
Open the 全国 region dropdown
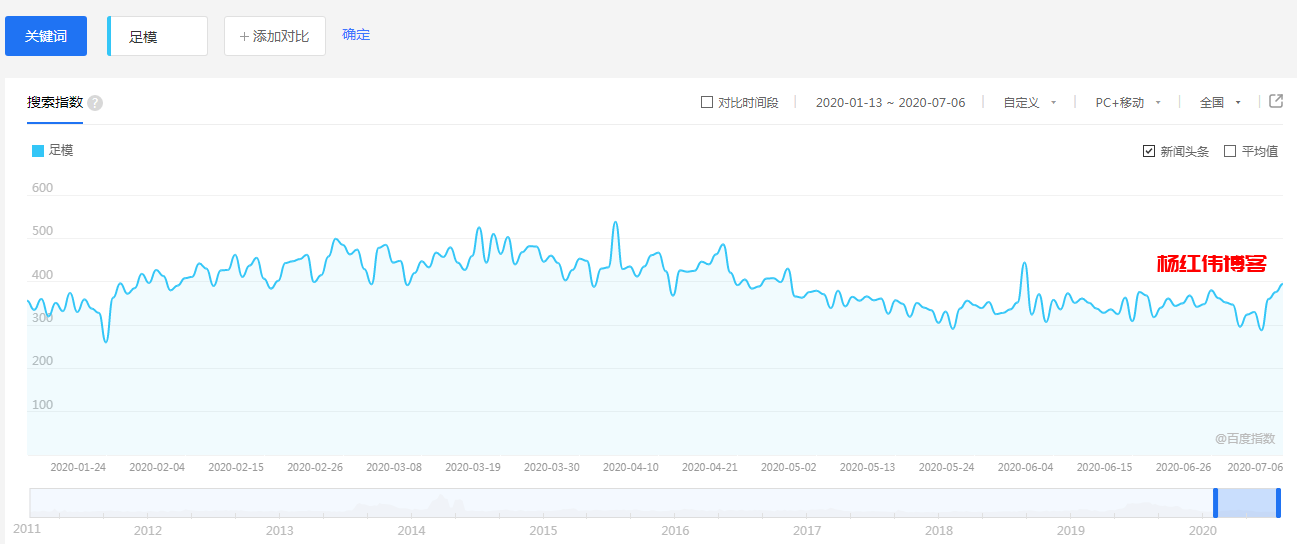click(1220, 102)
